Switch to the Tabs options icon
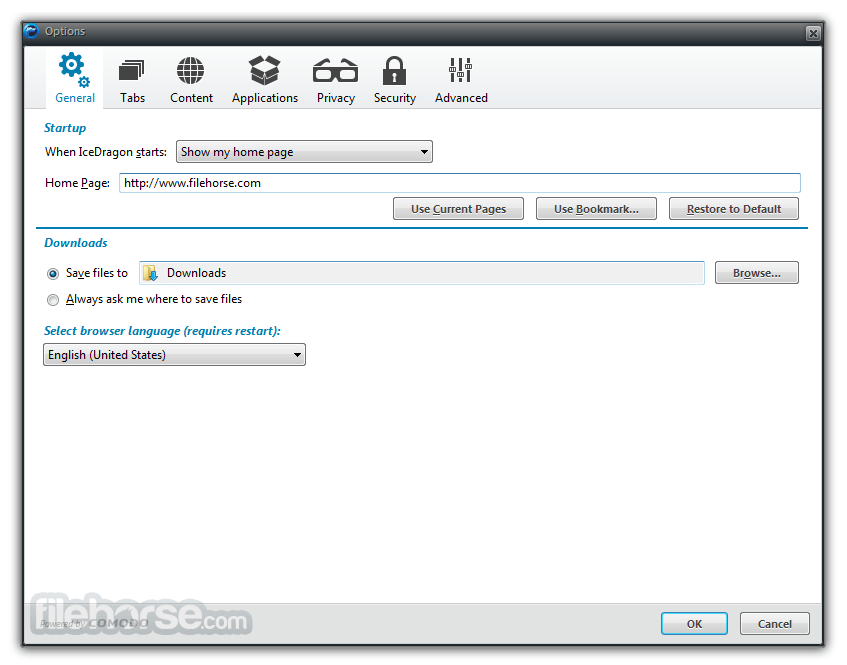847x665 pixels. pos(132,71)
